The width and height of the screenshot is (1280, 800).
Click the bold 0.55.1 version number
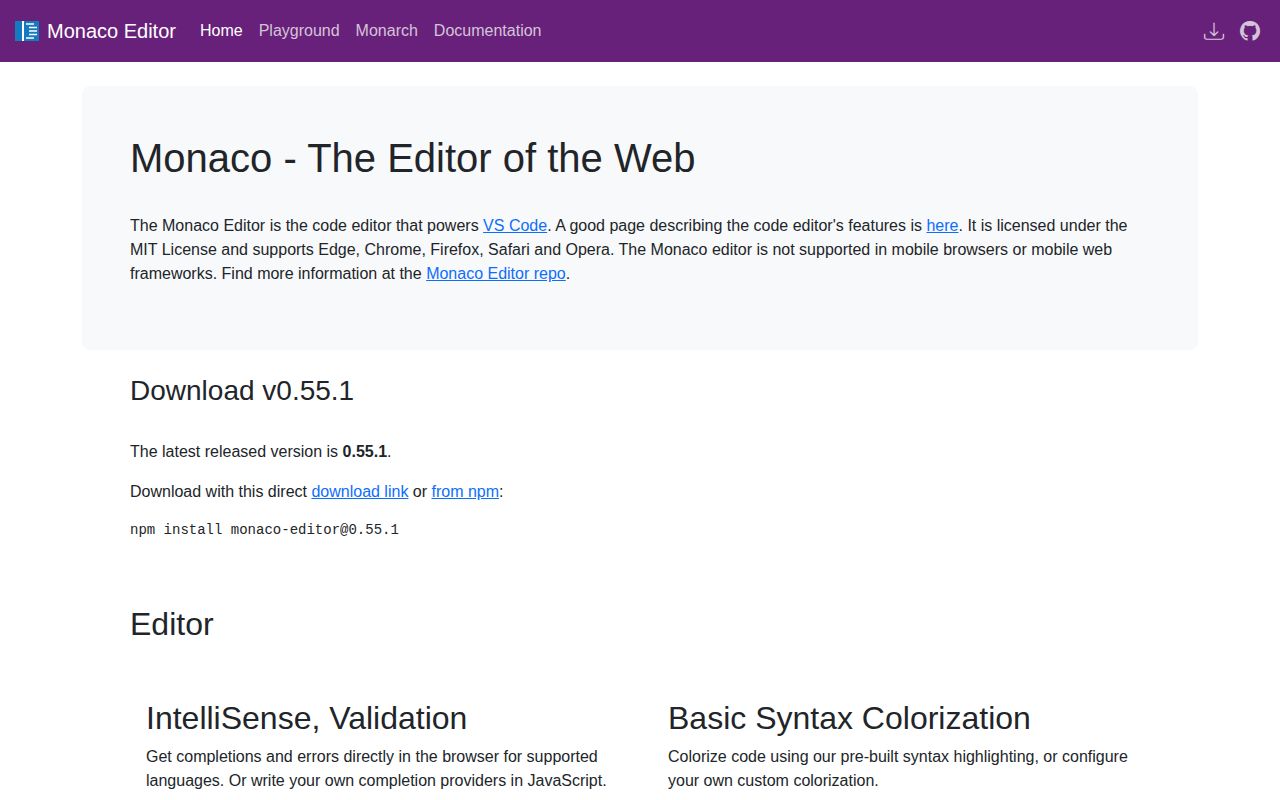[365, 452]
